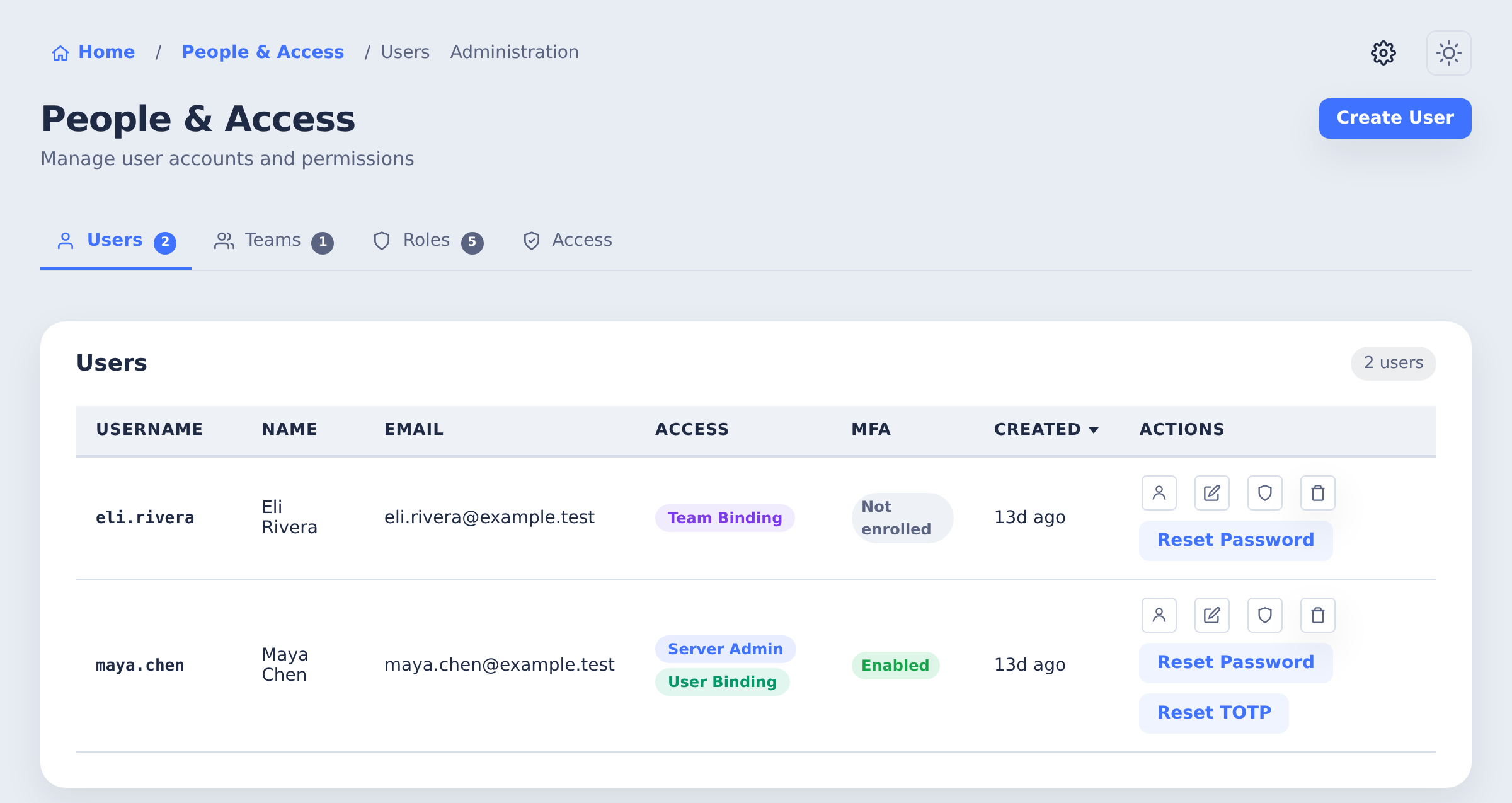Click 13d ago in eli.rivera row

point(1029,517)
